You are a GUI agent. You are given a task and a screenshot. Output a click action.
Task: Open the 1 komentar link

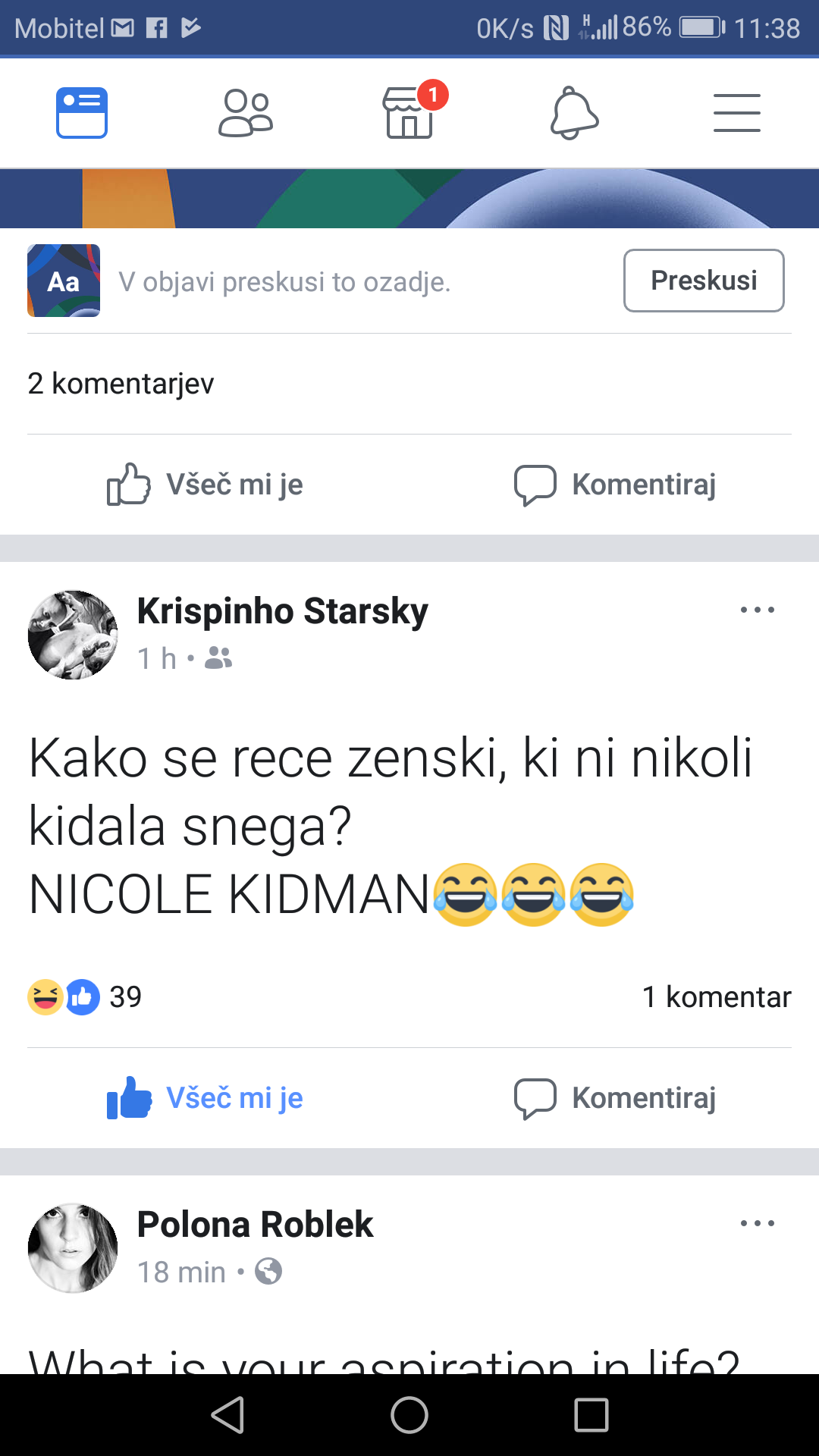[716, 996]
